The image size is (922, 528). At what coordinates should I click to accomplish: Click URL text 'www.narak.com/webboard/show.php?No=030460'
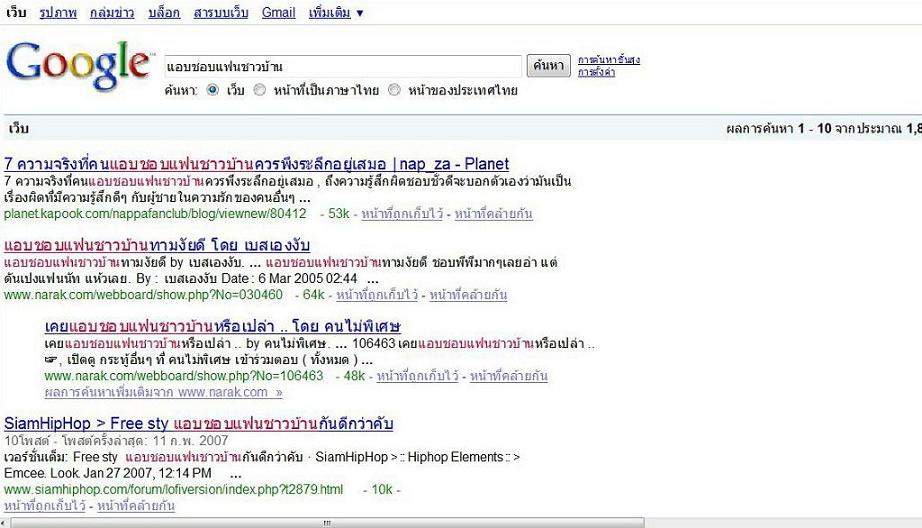point(143,295)
